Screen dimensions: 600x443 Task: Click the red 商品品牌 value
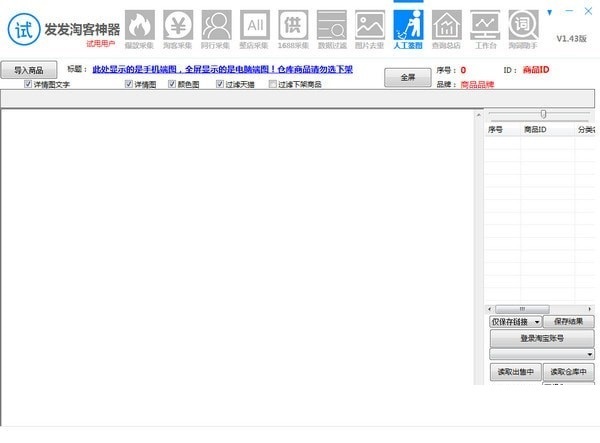pos(477,85)
